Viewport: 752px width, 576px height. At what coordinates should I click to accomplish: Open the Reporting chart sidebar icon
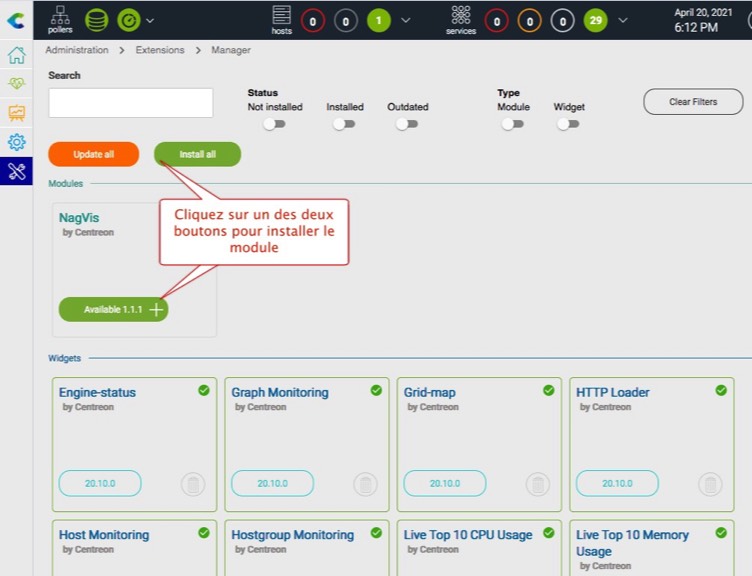click(16, 113)
